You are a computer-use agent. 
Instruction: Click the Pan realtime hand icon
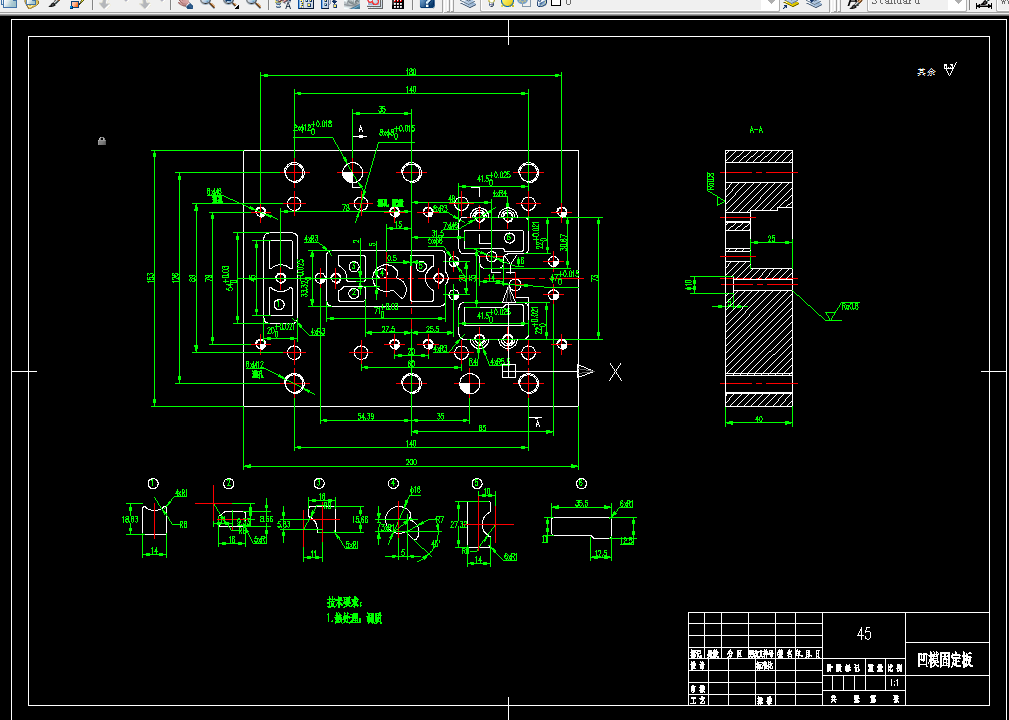[x=185, y=3]
